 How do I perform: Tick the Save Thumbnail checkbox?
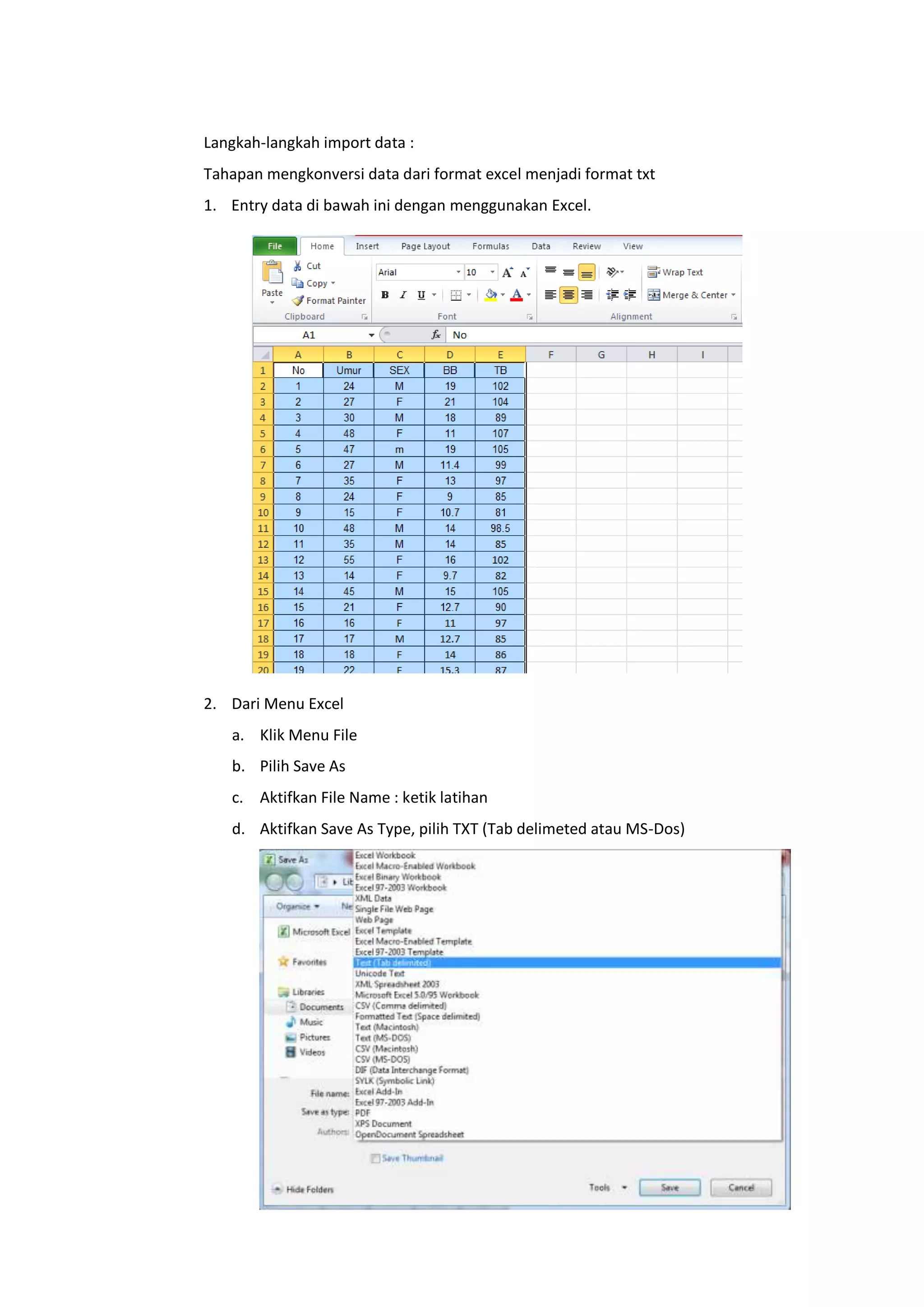375,1159
